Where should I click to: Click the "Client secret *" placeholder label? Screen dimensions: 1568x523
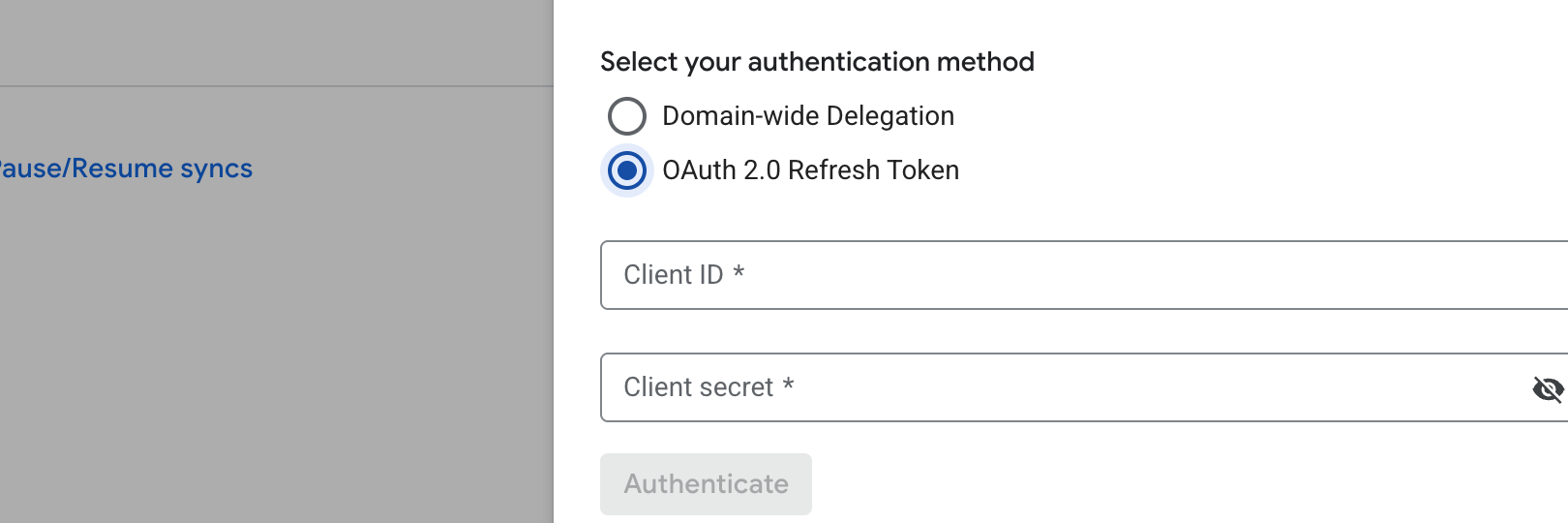698,387
